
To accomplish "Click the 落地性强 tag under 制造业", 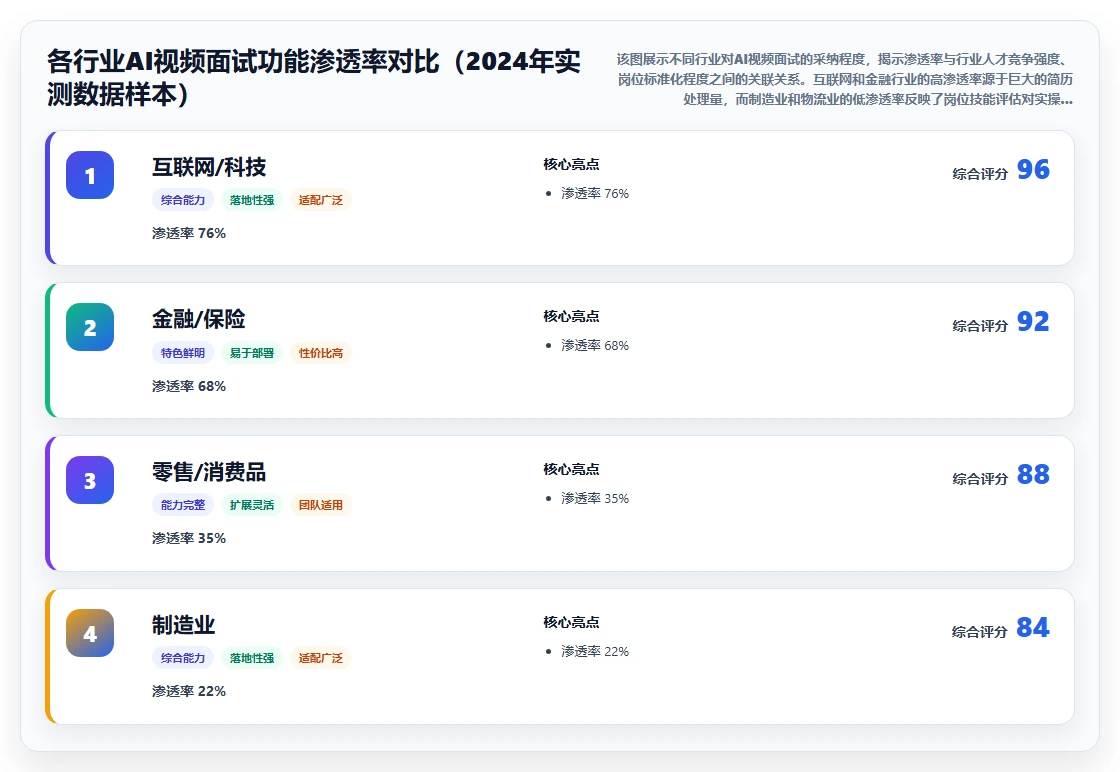I will 251,658.
